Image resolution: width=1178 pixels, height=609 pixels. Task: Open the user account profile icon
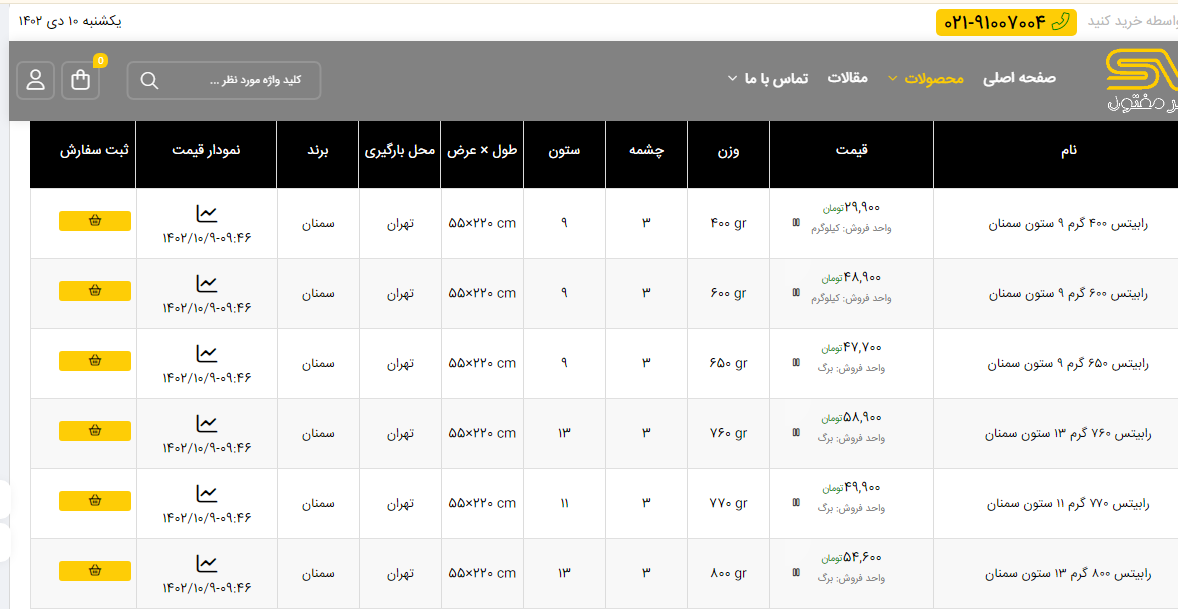(x=36, y=80)
